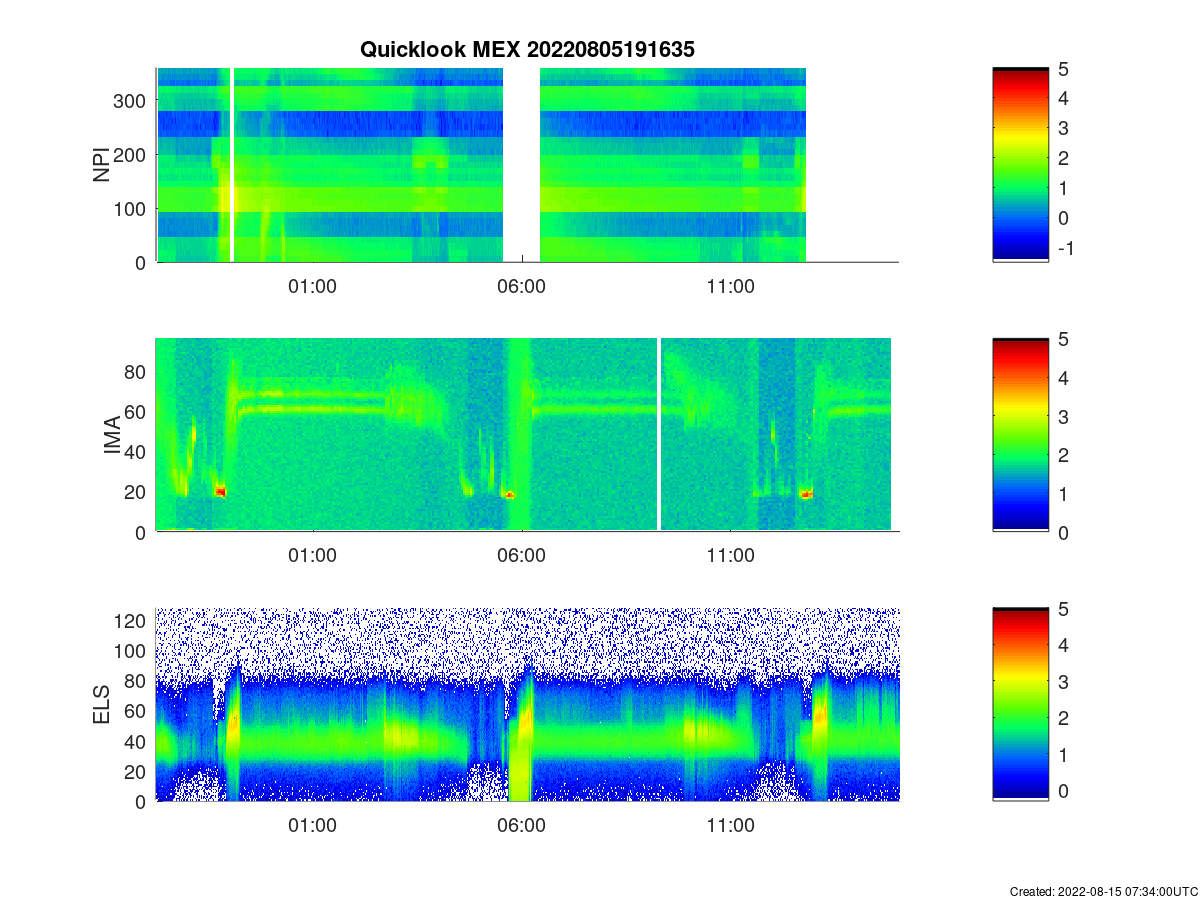Click the 300 tick on NPI y-axis

(131, 100)
